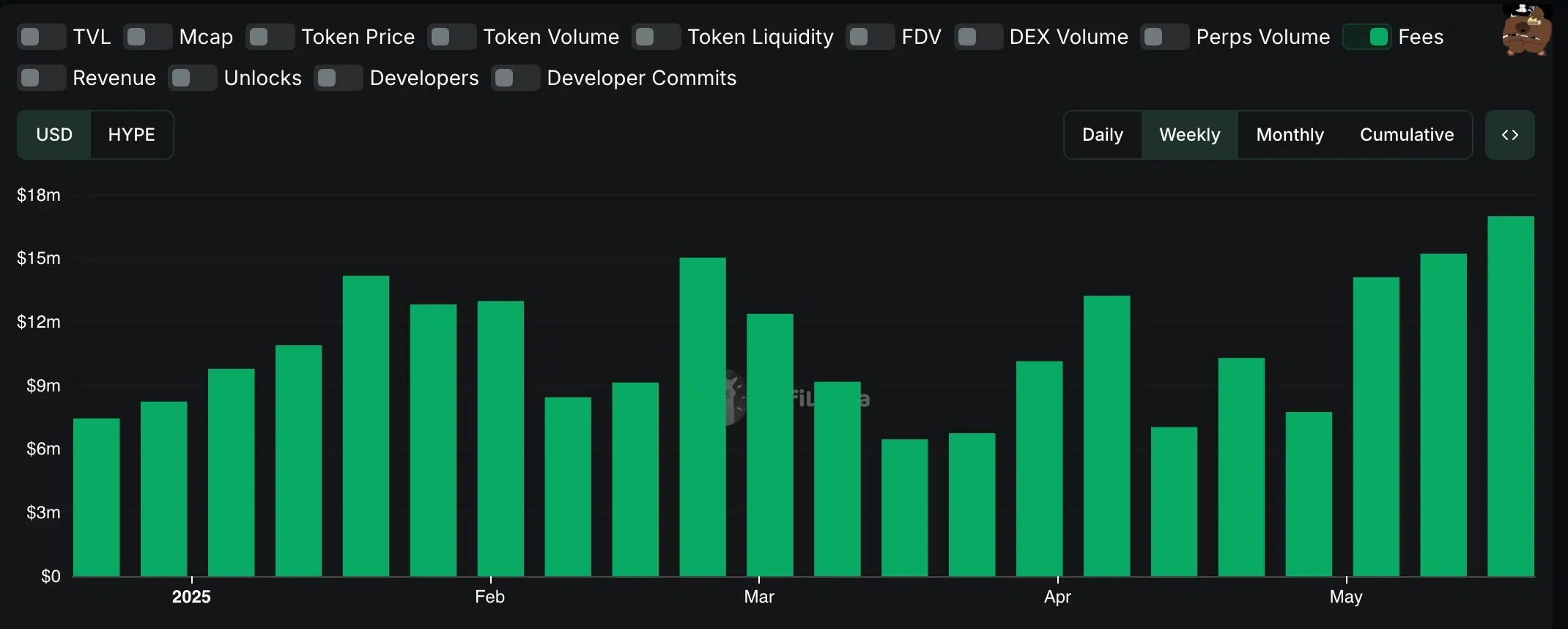The width and height of the screenshot is (1568, 629).
Task: Enable the TVL toggle
Action: coord(42,37)
